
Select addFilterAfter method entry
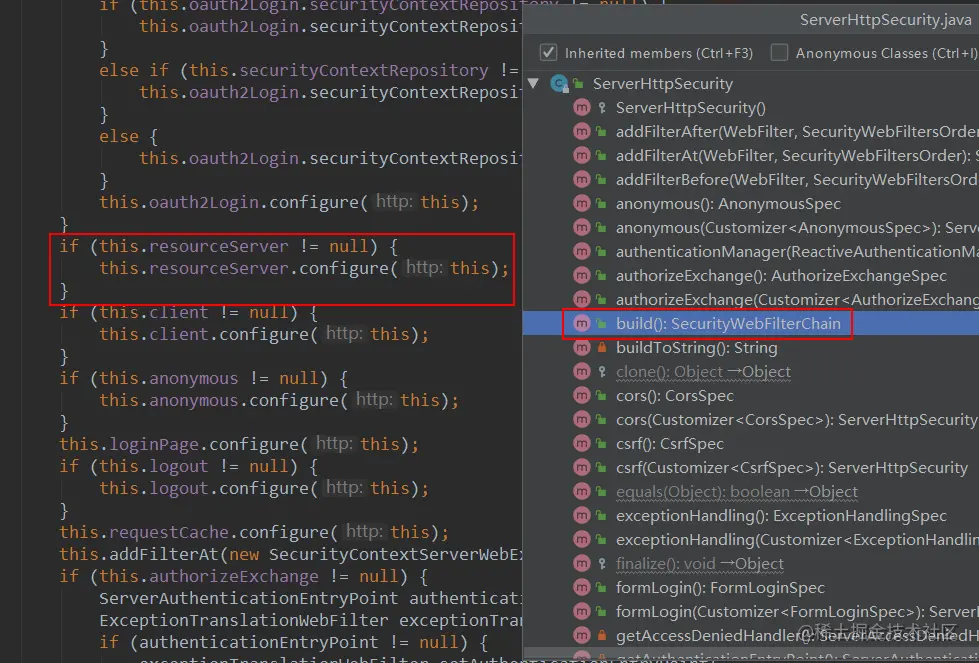point(797,132)
